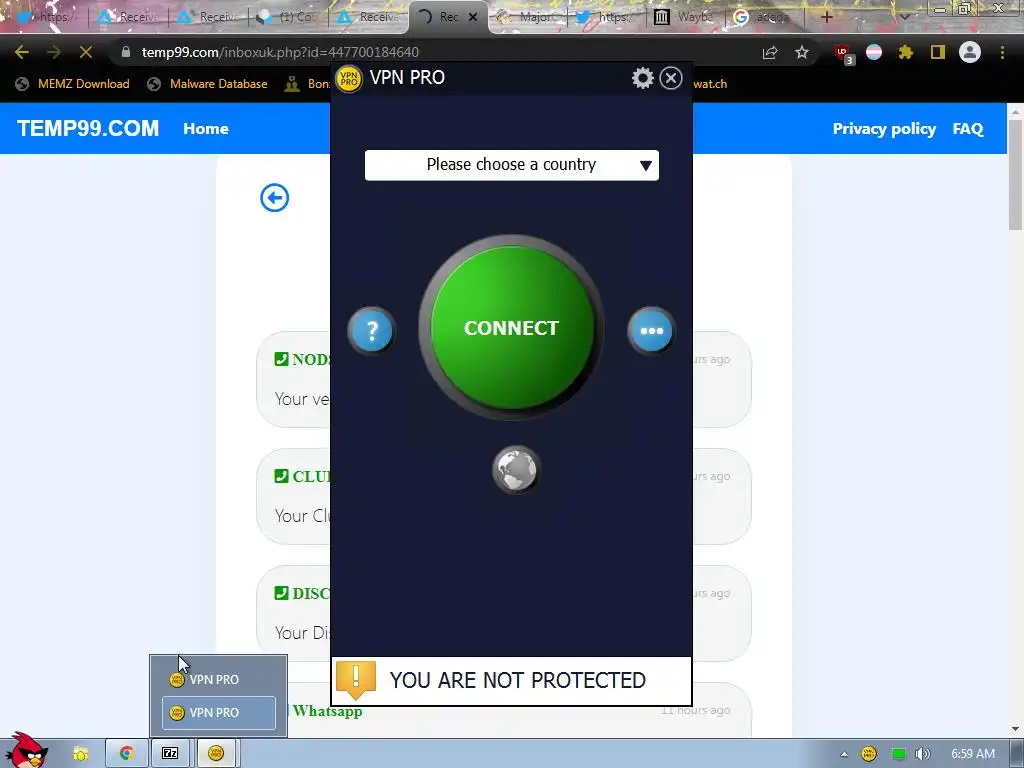Switch to Wayback Machine tab
This screenshot has width=1024, height=768.
point(686,17)
